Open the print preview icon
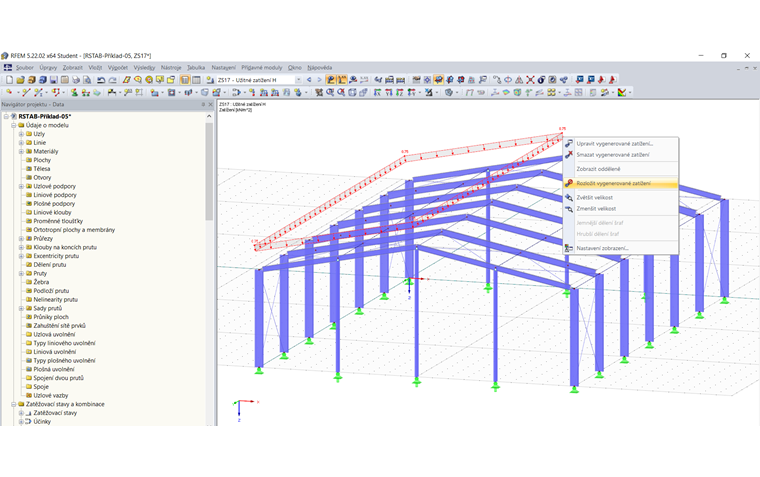The width and height of the screenshot is (760, 477). [x=87, y=80]
